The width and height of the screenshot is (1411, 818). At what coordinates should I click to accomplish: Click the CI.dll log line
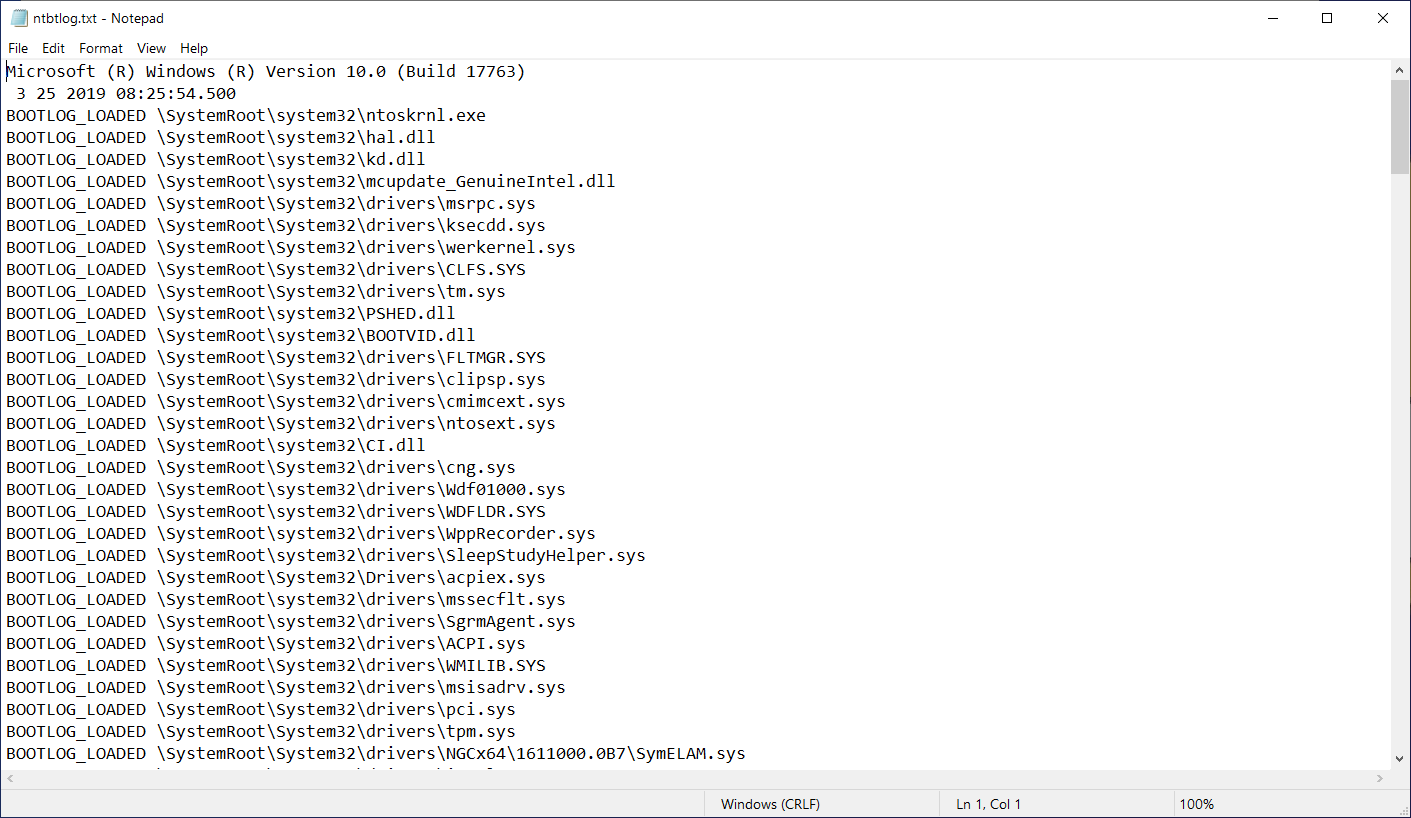coord(216,446)
